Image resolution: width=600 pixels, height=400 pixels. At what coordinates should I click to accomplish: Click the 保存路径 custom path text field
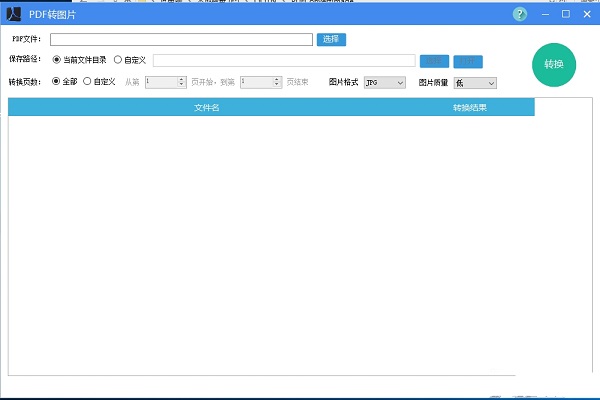[x=284, y=61]
